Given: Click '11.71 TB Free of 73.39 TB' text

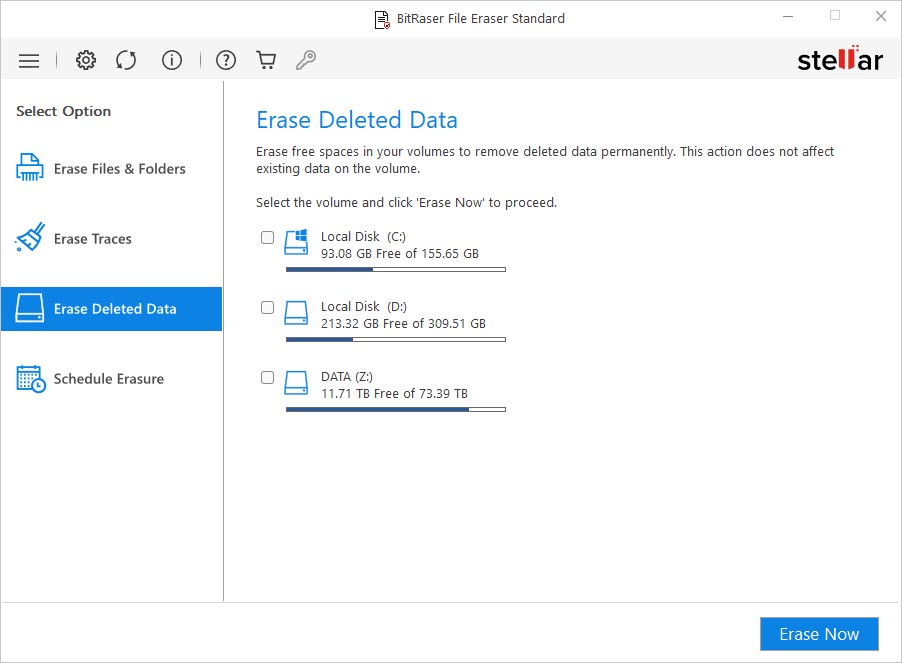Looking at the screenshot, I should click(394, 394).
